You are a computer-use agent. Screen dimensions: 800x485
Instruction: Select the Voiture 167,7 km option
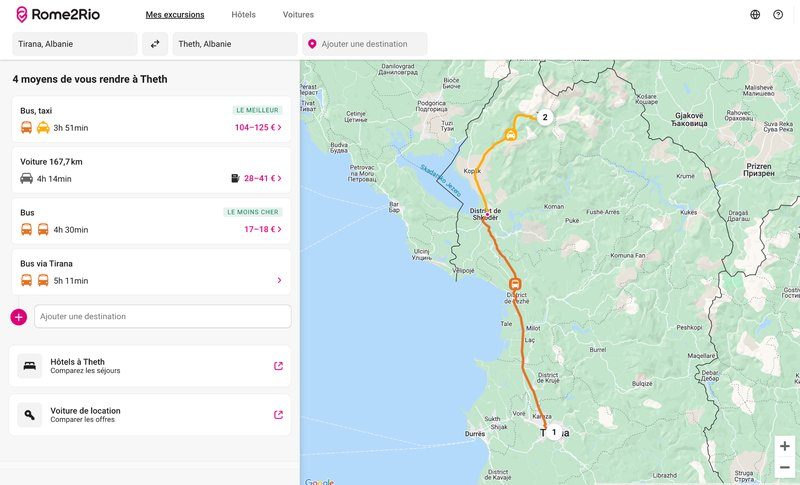coord(151,170)
